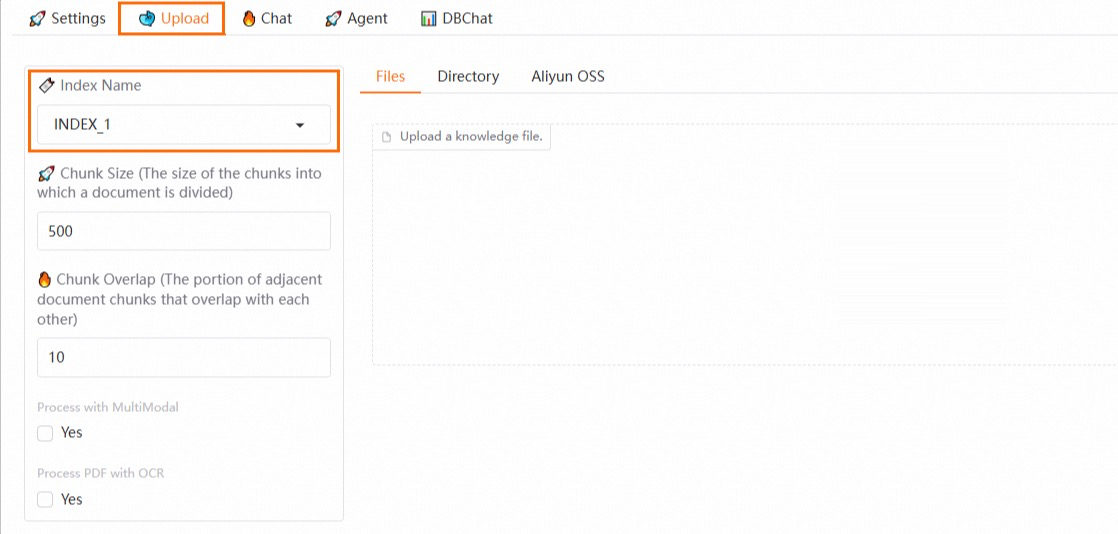Click the 'Upload a knowledge file.' label
Image resolution: width=1118 pixels, height=534 pixels.
(471, 137)
